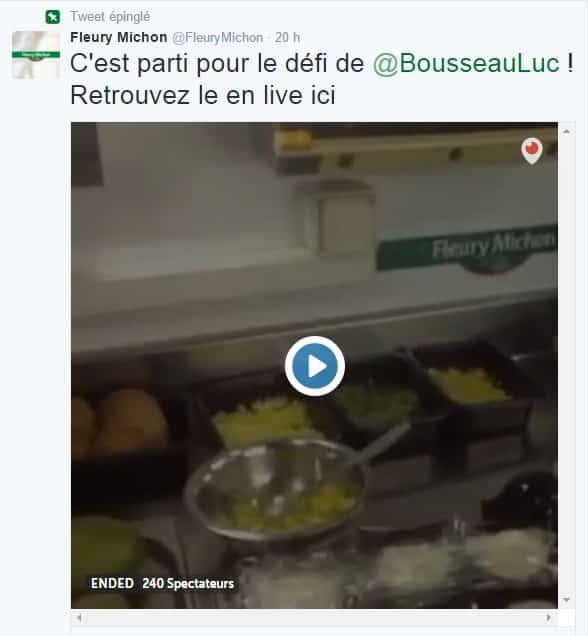Click the ENDED broadcast status label

[x=112, y=583]
